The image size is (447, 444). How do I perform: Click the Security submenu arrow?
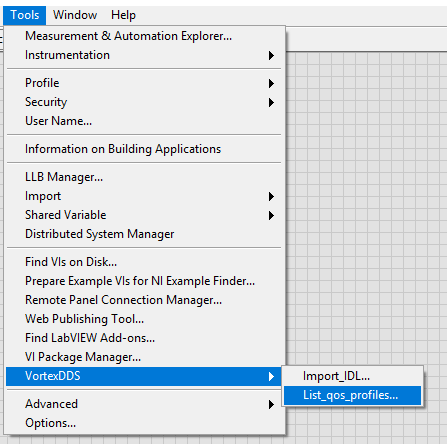click(271, 102)
